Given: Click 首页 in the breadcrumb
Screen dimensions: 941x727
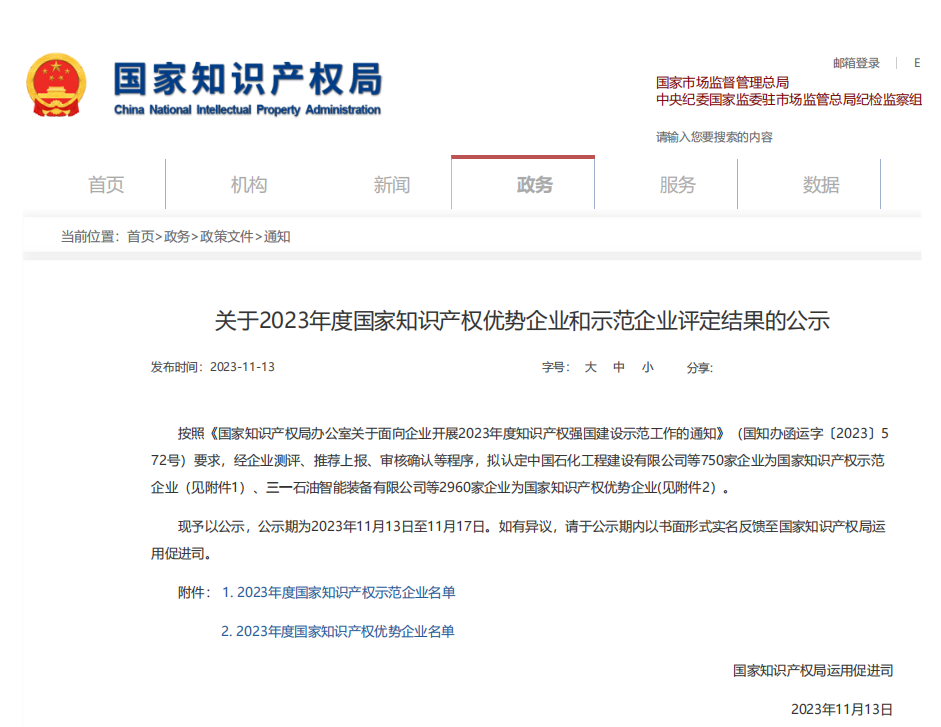Looking at the screenshot, I should click(x=141, y=237).
